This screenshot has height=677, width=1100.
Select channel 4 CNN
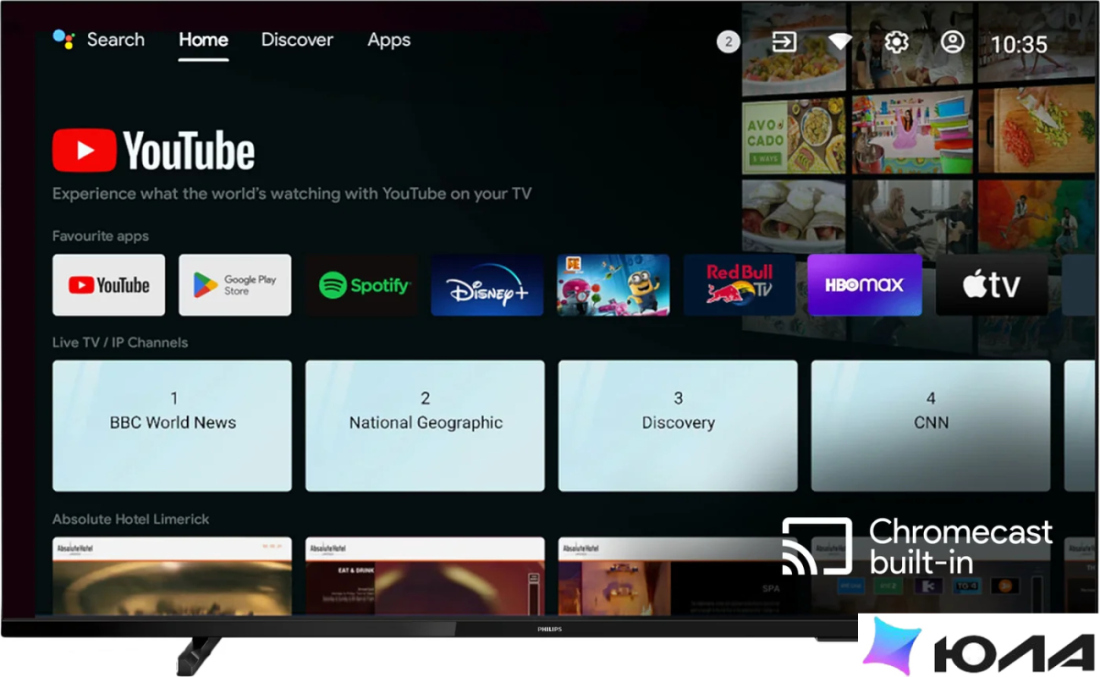(931, 425)
